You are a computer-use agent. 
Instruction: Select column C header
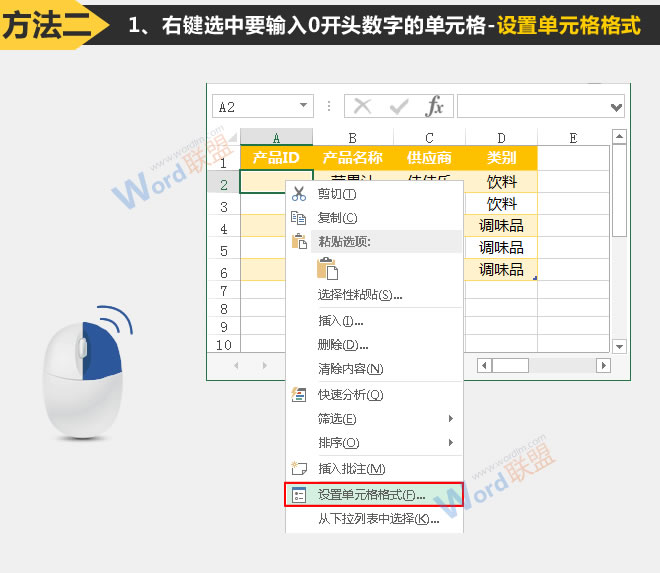click(x=429, y=137)
